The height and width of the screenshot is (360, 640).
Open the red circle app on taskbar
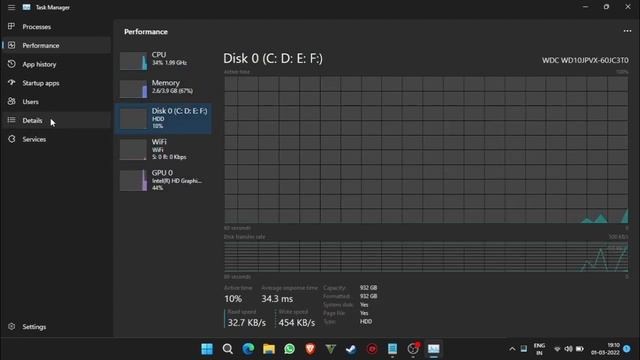tap(372, 349)
